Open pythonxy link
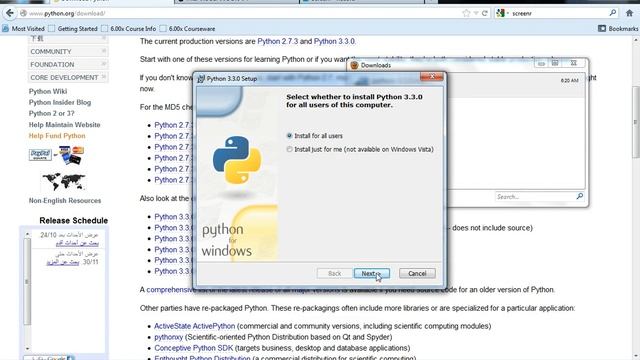Image resolution: width=640 pixels, height=360 pixels. (x=169, y=337)
